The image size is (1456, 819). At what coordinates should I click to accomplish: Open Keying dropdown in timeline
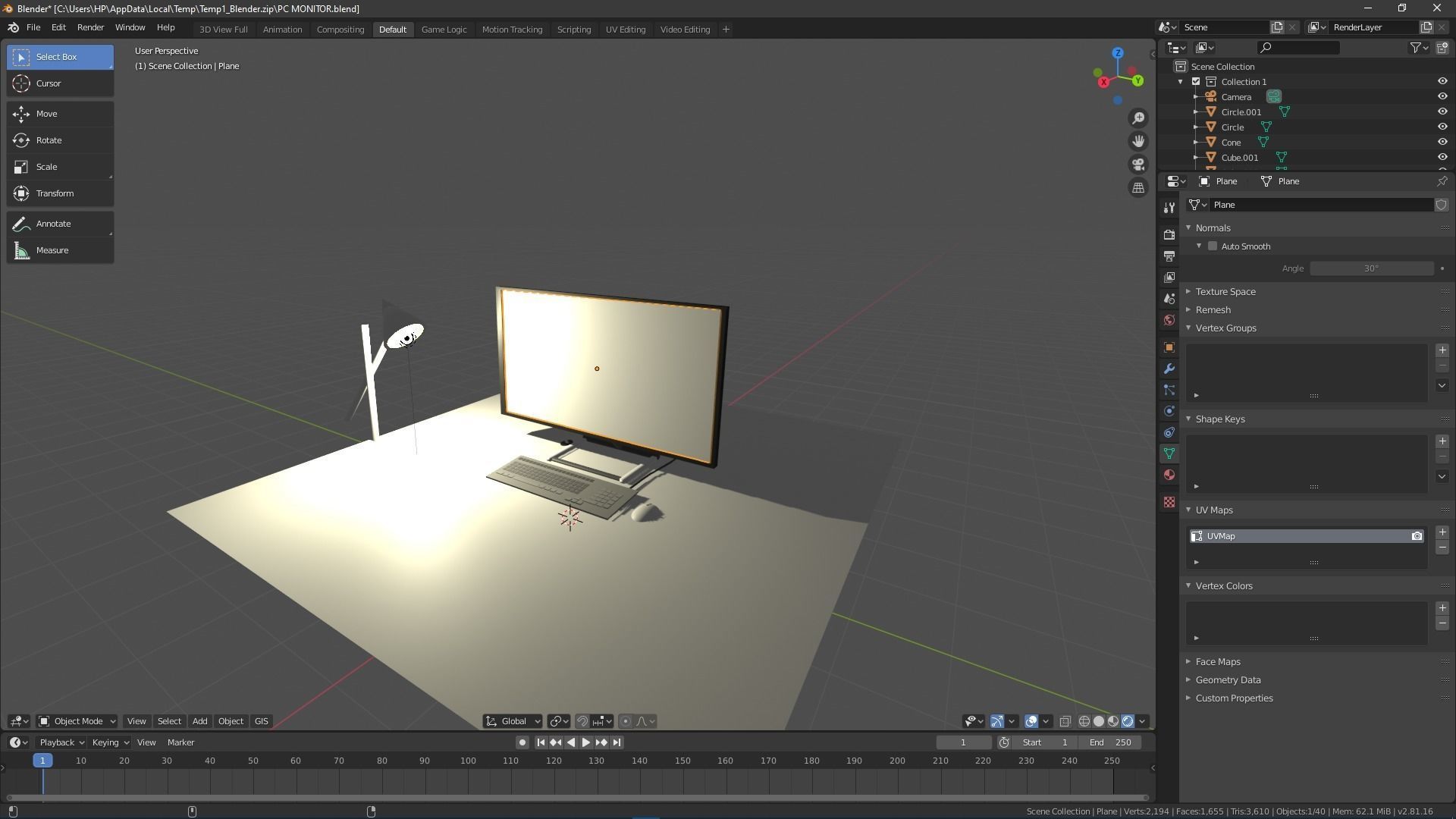click(110, 742)
